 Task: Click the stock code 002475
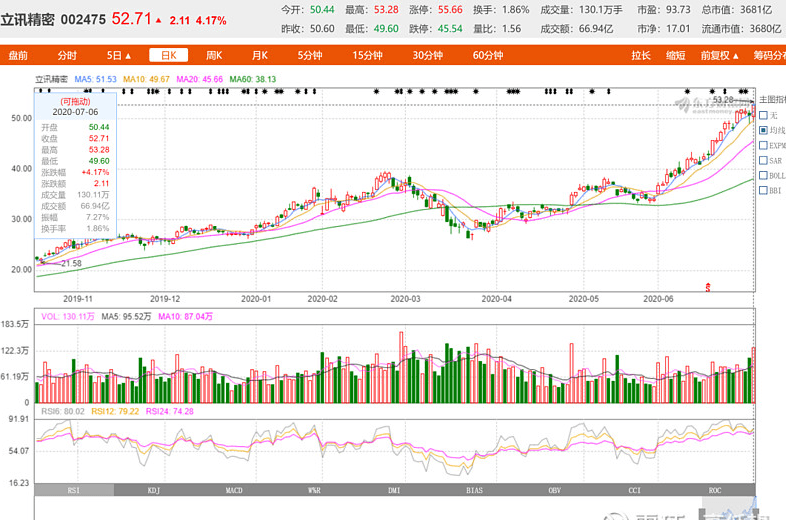pos(83,20)
